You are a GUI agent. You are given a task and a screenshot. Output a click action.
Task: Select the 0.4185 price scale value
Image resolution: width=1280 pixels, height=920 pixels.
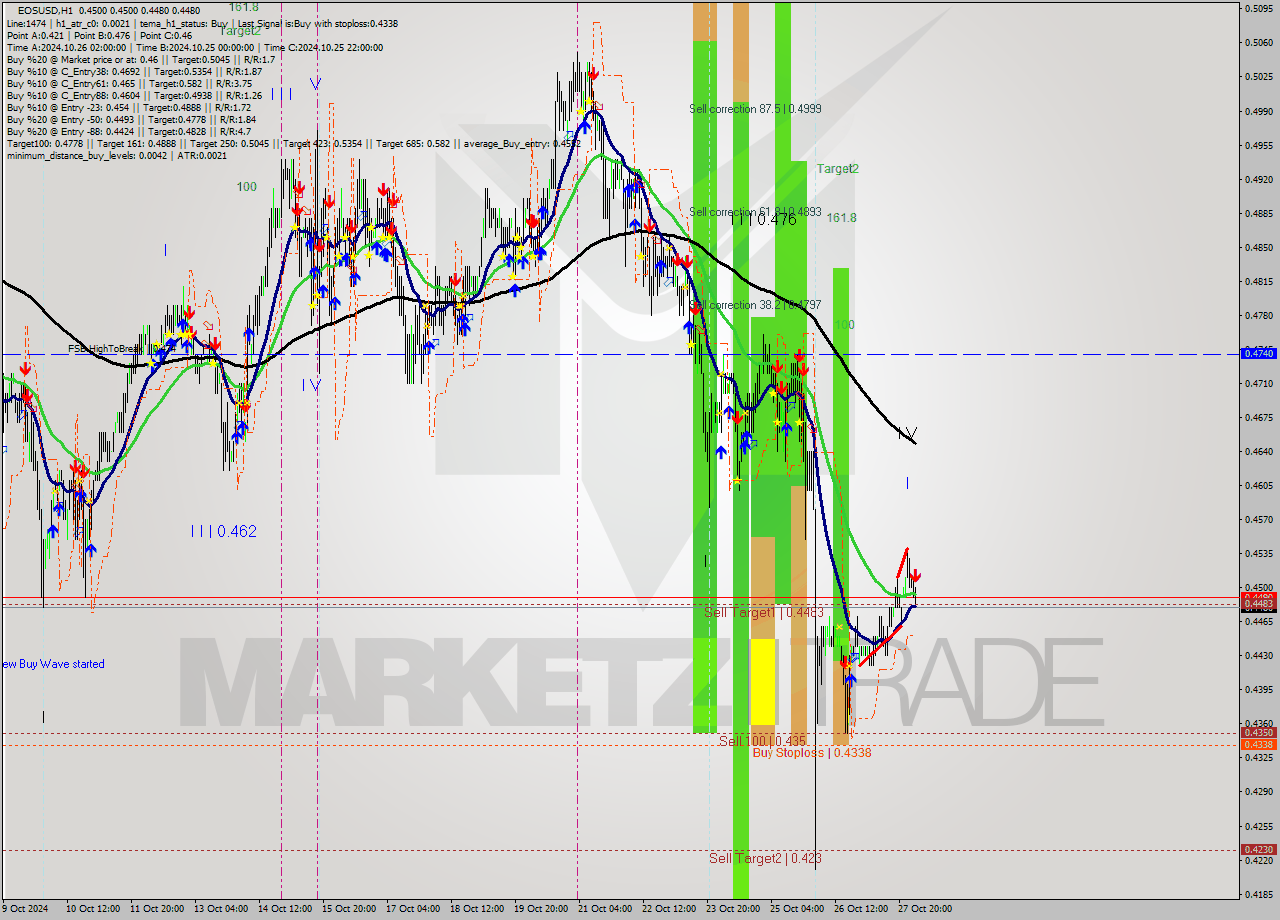coord(1259,895)
